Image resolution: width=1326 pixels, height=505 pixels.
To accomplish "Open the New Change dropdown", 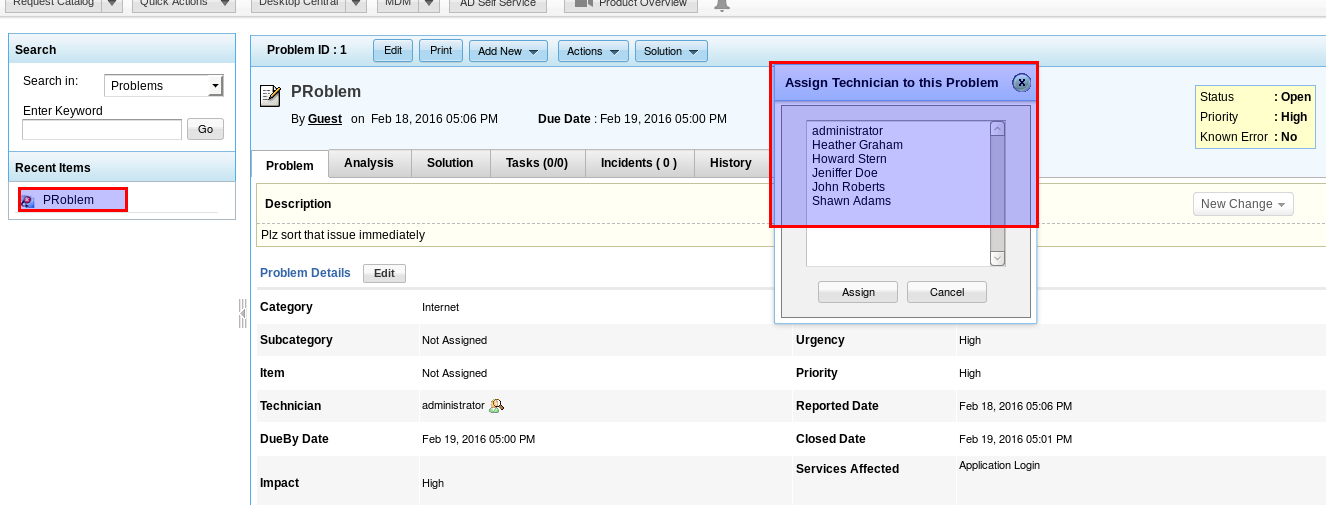I will click(x=1243, y=204).
